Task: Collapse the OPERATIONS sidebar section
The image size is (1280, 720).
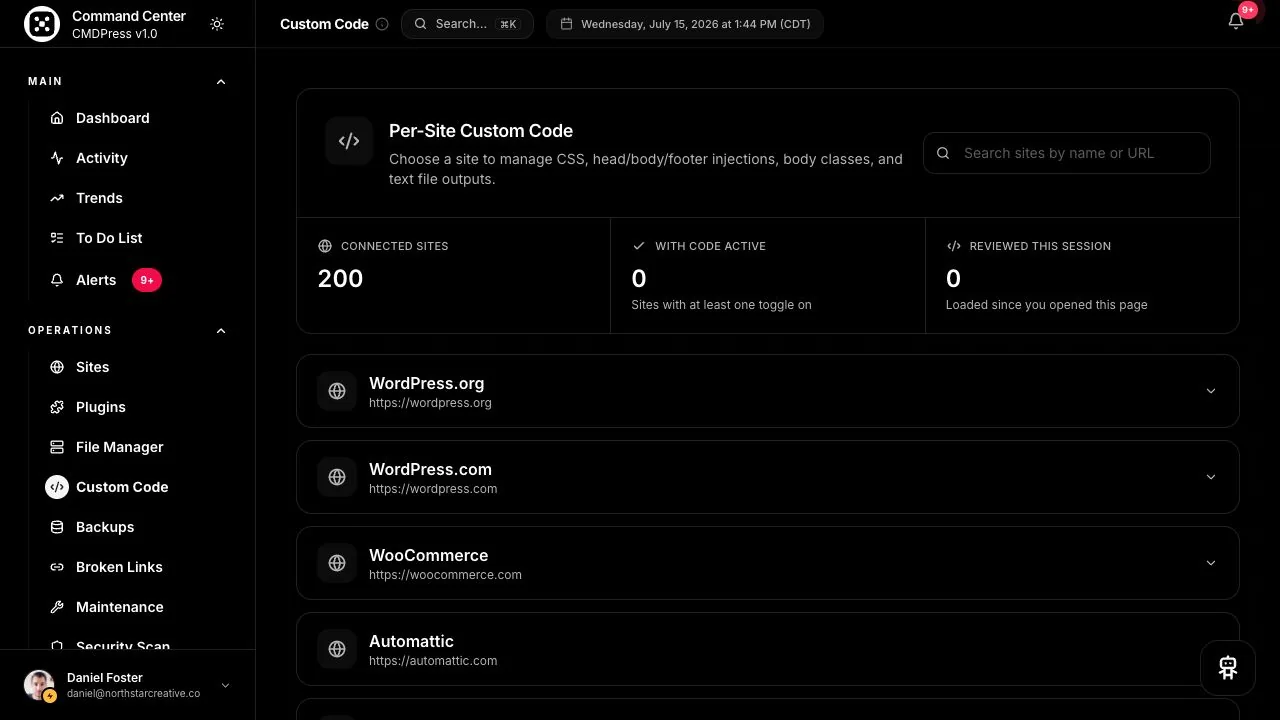Action: coord(221,330)
